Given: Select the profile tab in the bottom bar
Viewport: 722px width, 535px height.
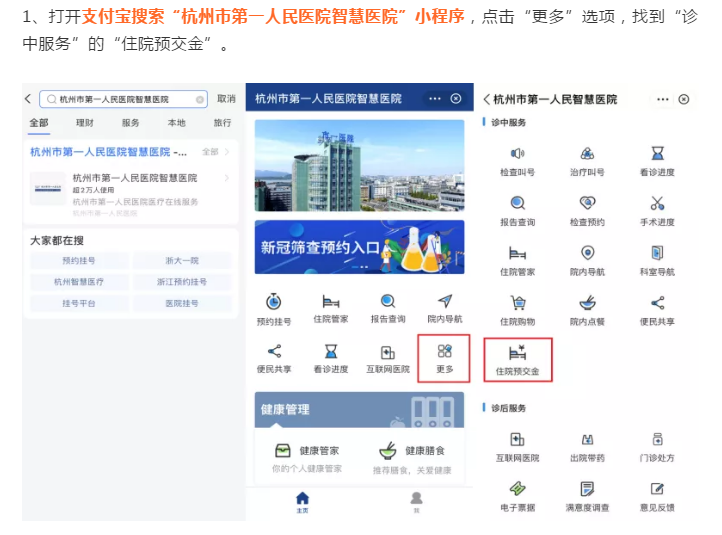Looking at the screenshot, I should 416,502.
